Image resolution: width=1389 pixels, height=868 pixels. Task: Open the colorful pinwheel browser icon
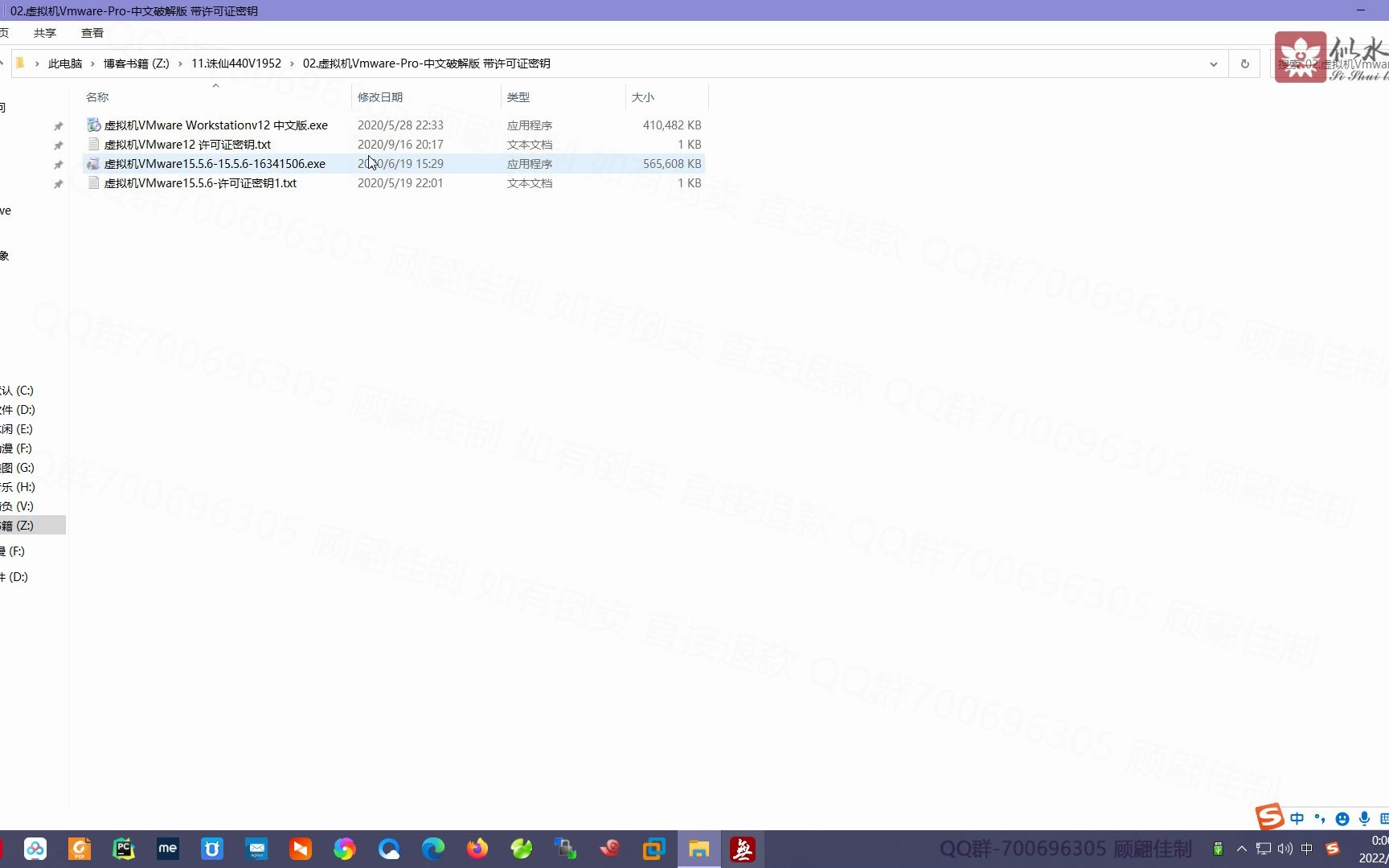pyautogui.click(x=345, y=849)
